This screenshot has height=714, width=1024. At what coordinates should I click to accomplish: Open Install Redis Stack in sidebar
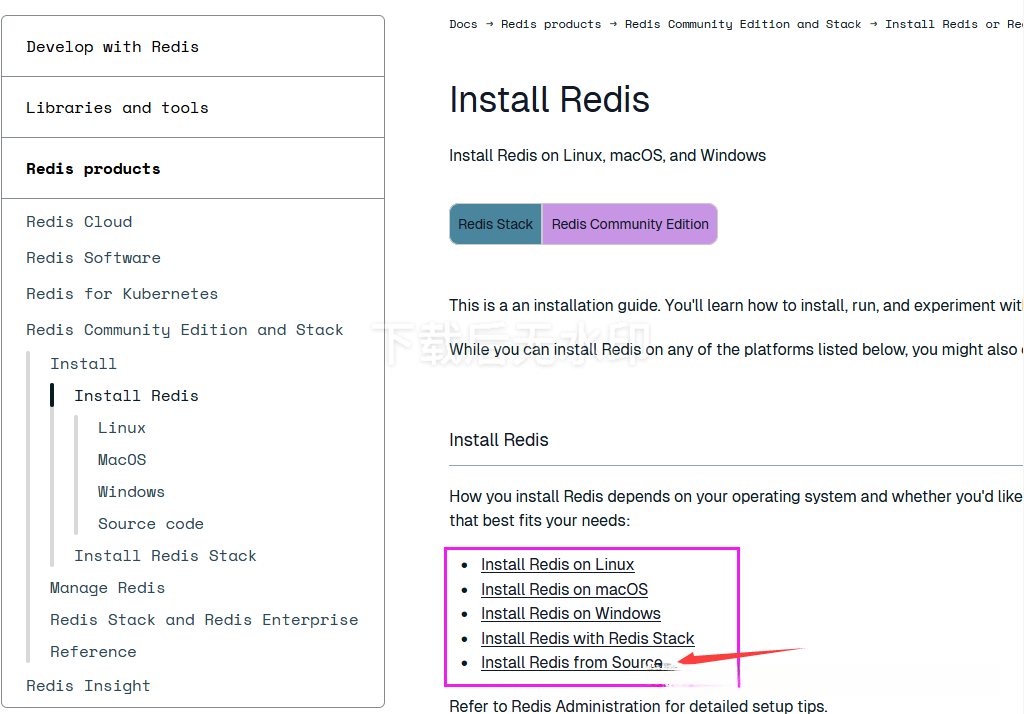tap(165, 556)
